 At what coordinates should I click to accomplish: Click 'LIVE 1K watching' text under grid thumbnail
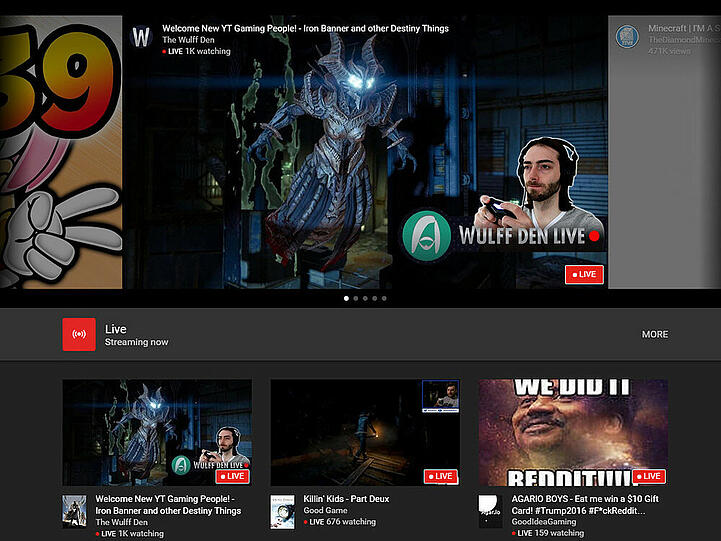tap(130, 534)
